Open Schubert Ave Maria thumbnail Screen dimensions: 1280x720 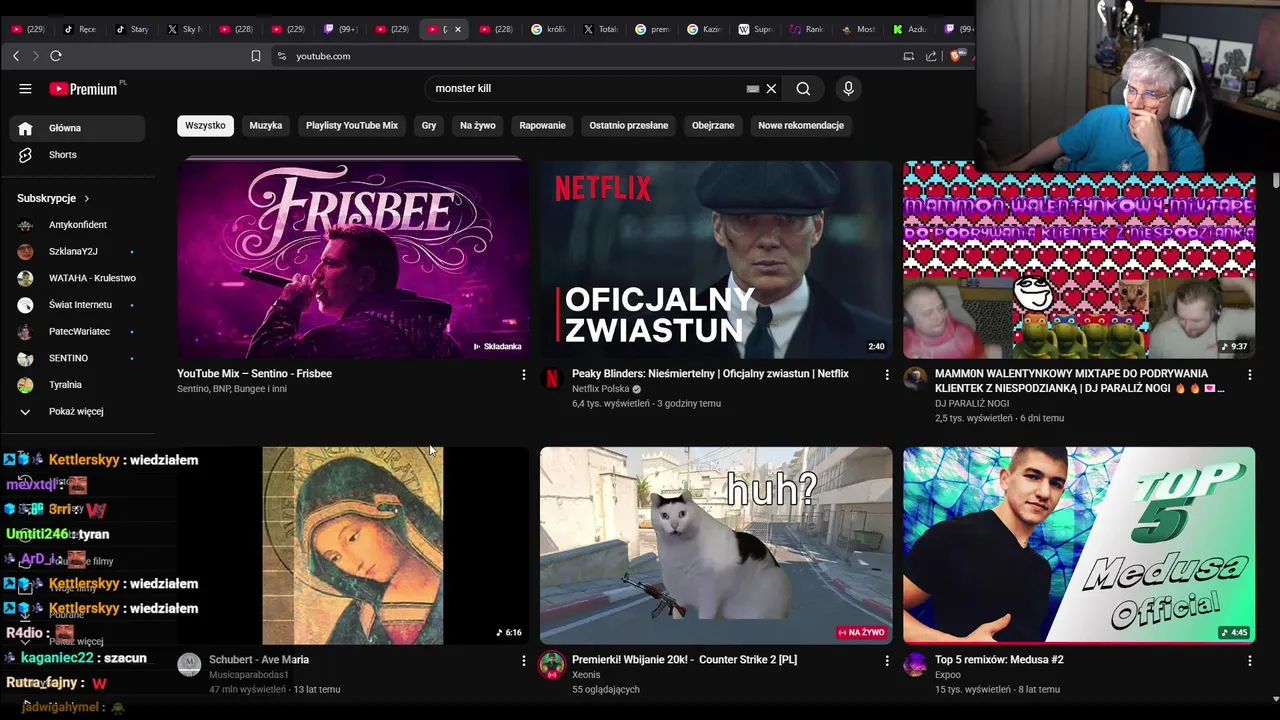pyautogui.click(x=353, y=546)
